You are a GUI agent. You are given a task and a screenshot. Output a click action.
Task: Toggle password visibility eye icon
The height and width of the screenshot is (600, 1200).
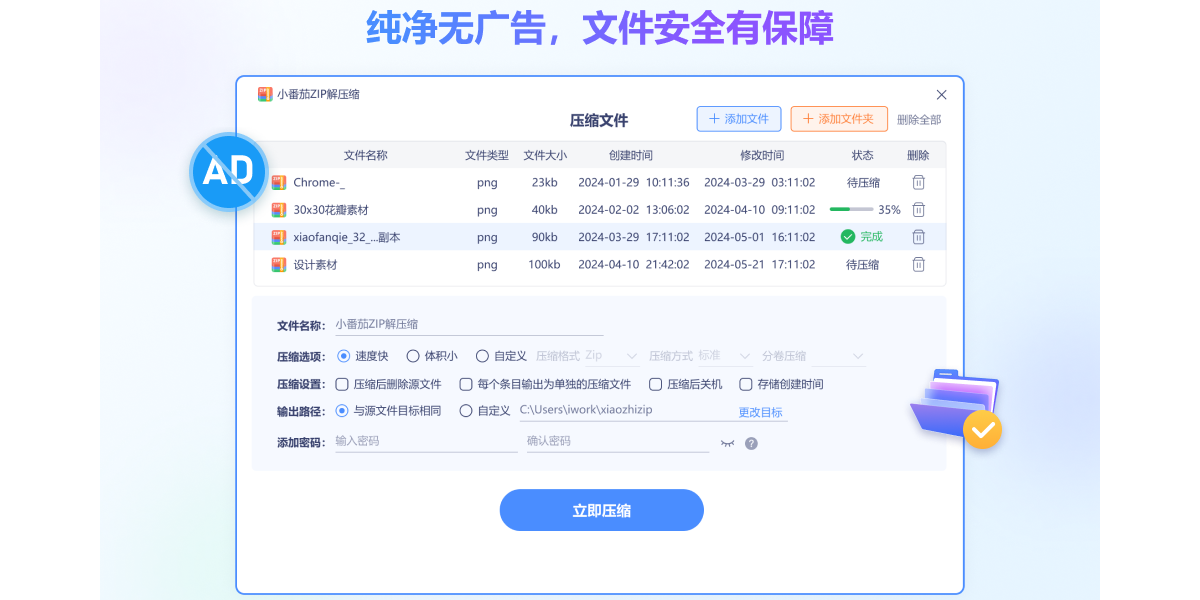pos(727,442)
